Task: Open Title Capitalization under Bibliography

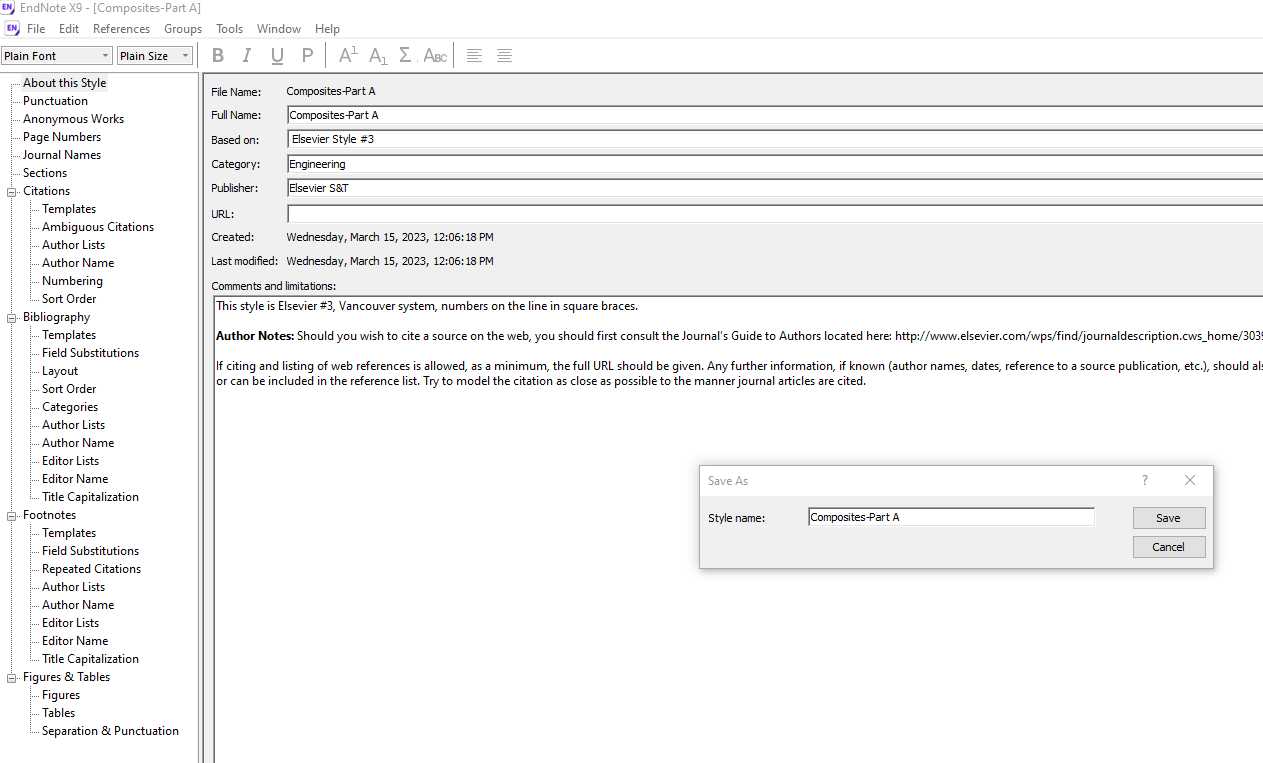Action: [90, 497]
